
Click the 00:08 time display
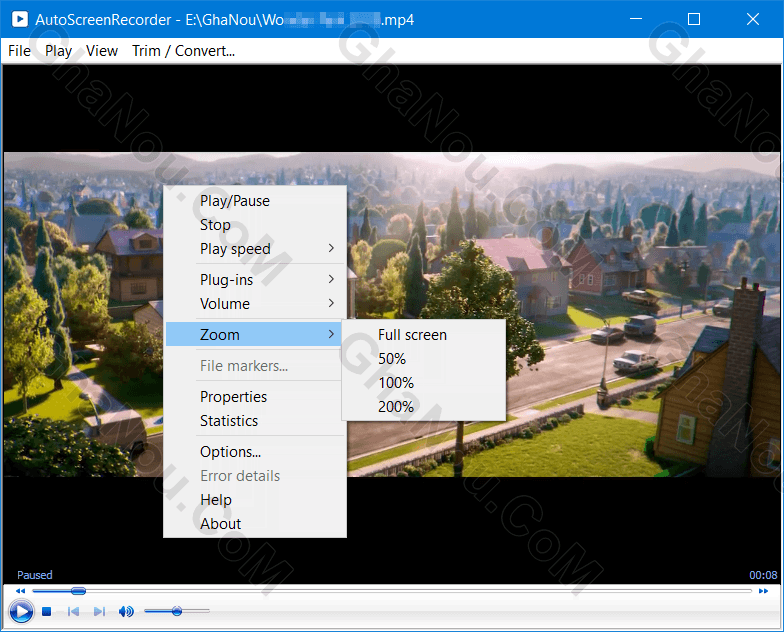[762, 575]
